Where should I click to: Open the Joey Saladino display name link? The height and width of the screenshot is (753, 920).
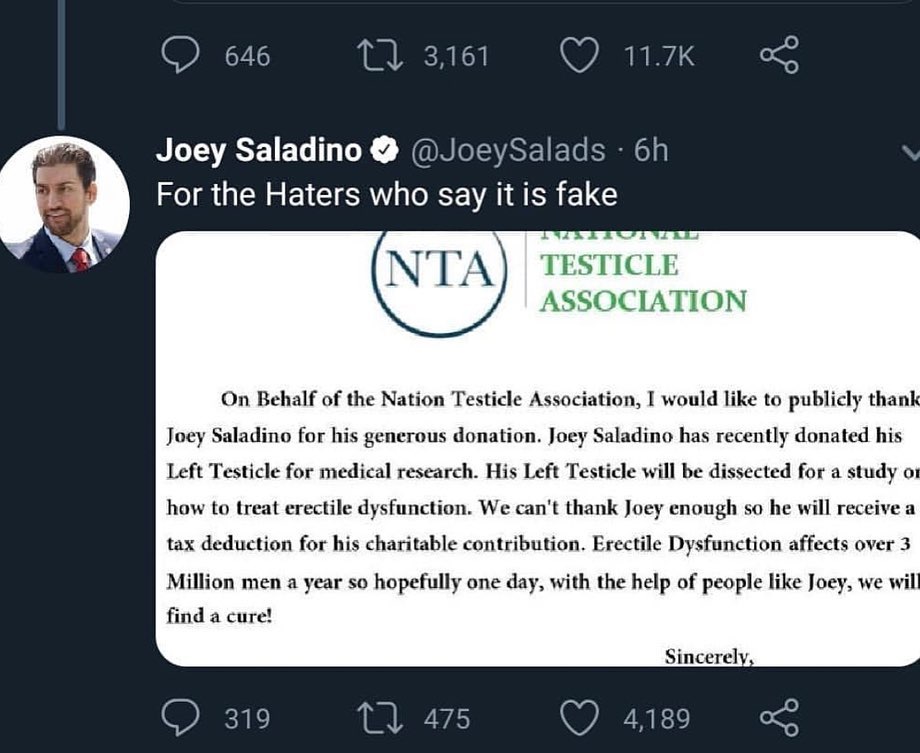[x=259, y=150]
